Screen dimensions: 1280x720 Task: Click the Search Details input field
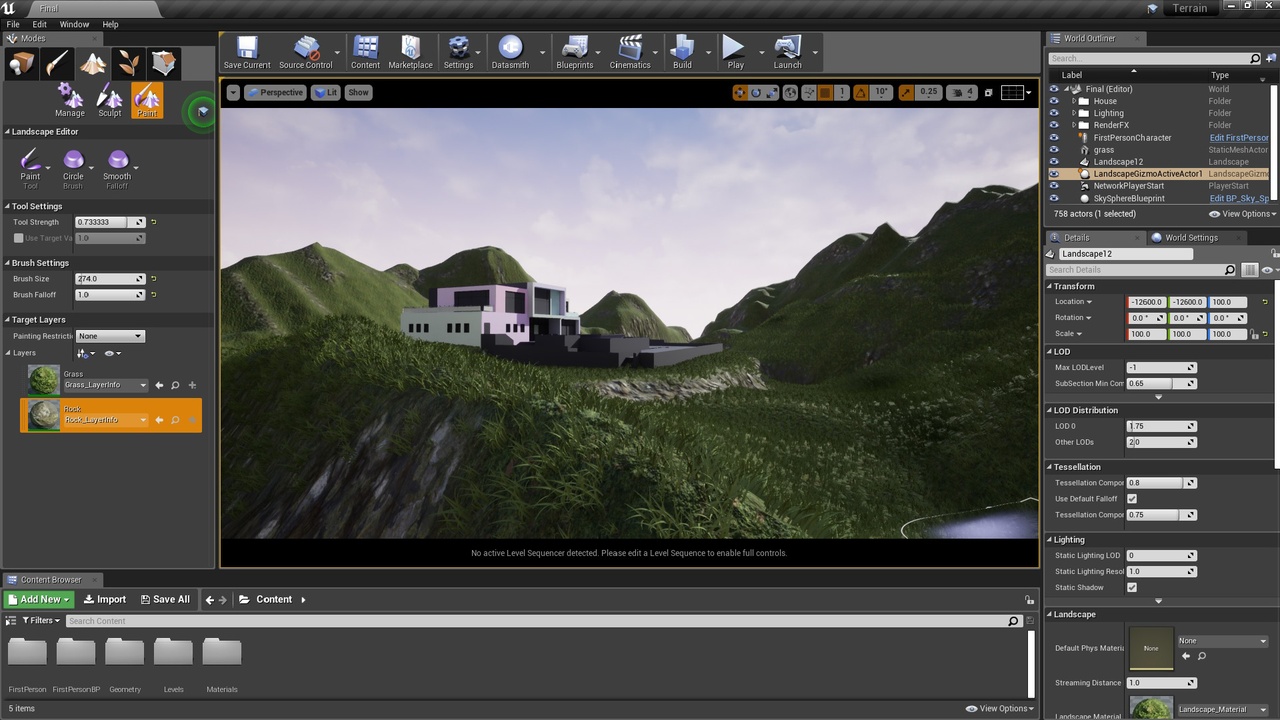point(1141,270)
